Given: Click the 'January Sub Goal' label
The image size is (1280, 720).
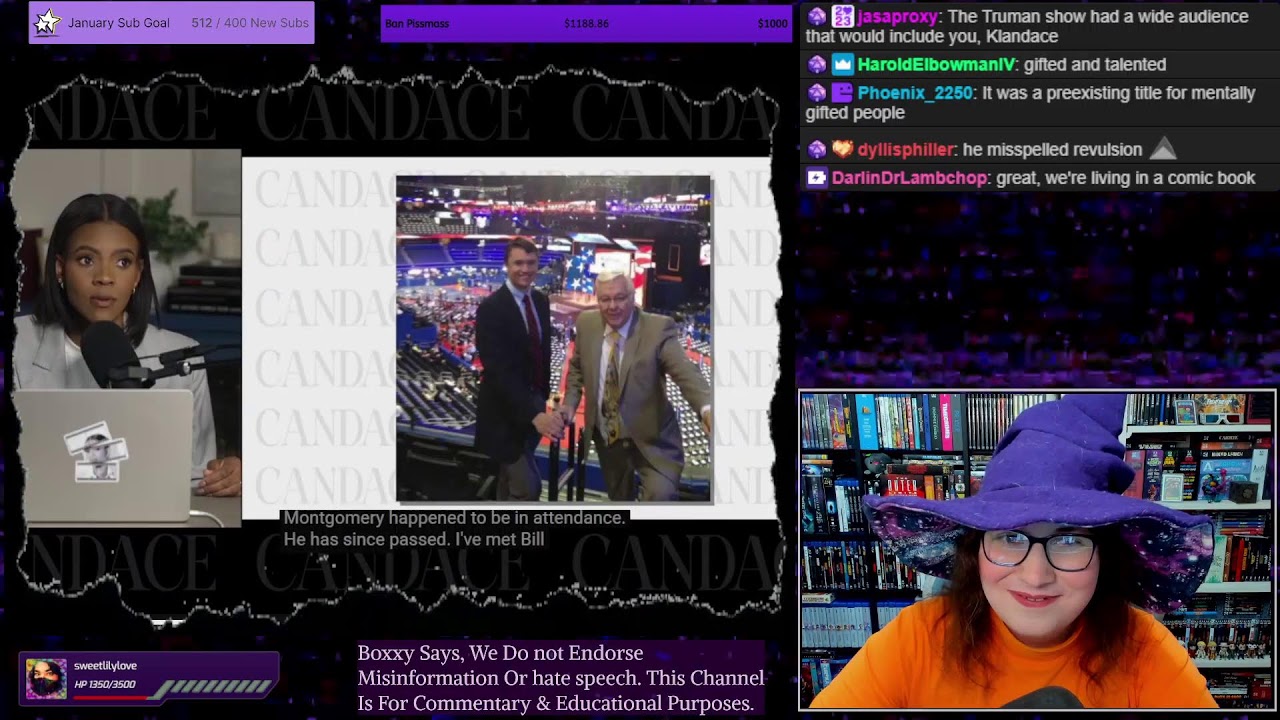Looking at the screenshot, I should [119, 23].
